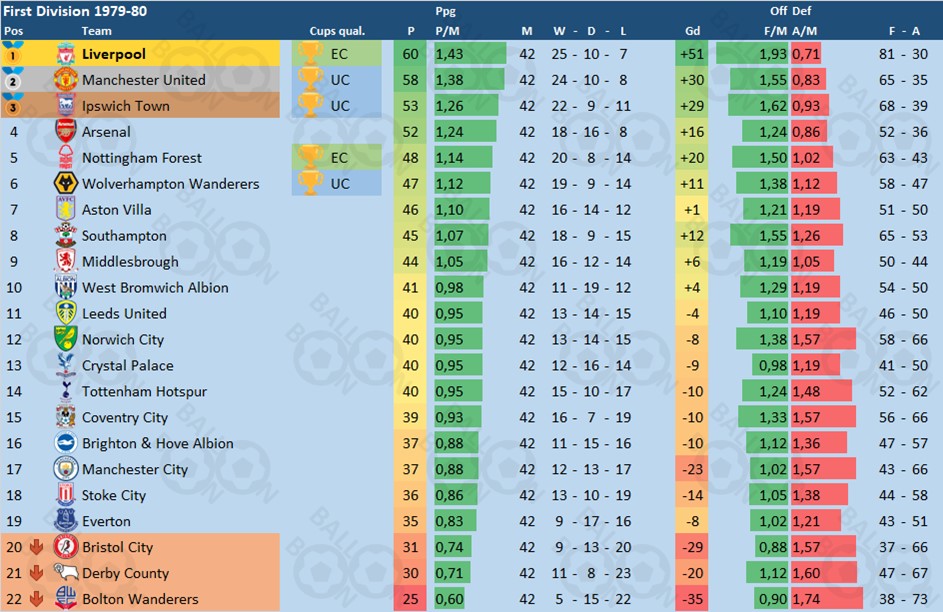Screen dimensions: 943x612
Task: Click Bolton Wanderers' red defence bar
Action: pos(826,599)
